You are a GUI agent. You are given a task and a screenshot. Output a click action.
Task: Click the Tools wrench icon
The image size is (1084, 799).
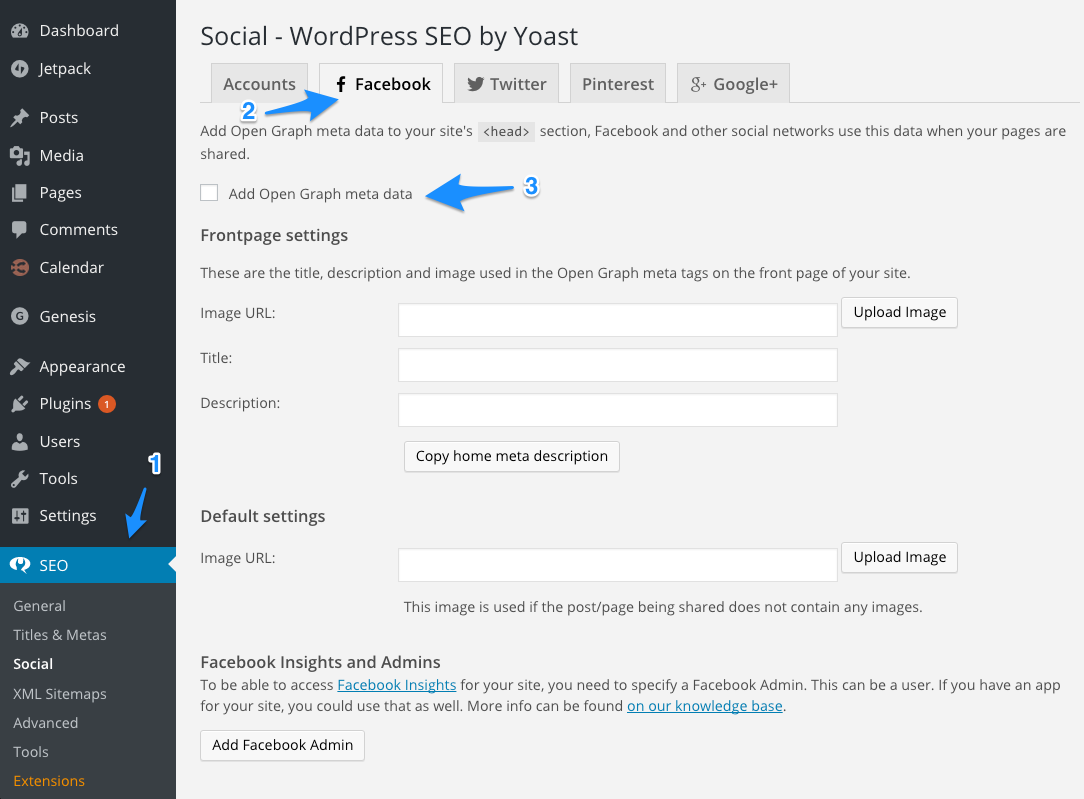pos(20,478)
